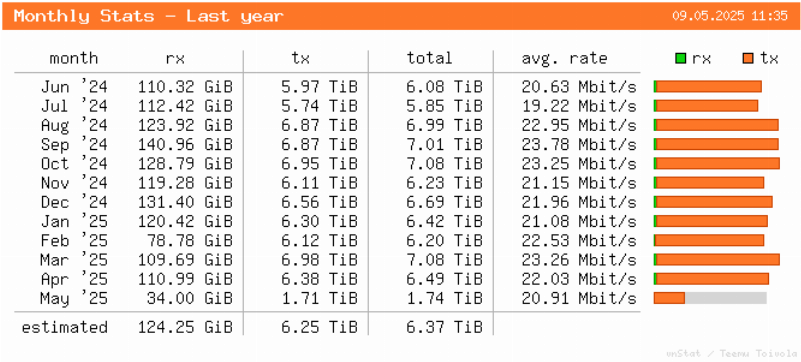The height and width of the screenshot is (362, 801).
Task: Select the total column header
Action: coord(429,58)
